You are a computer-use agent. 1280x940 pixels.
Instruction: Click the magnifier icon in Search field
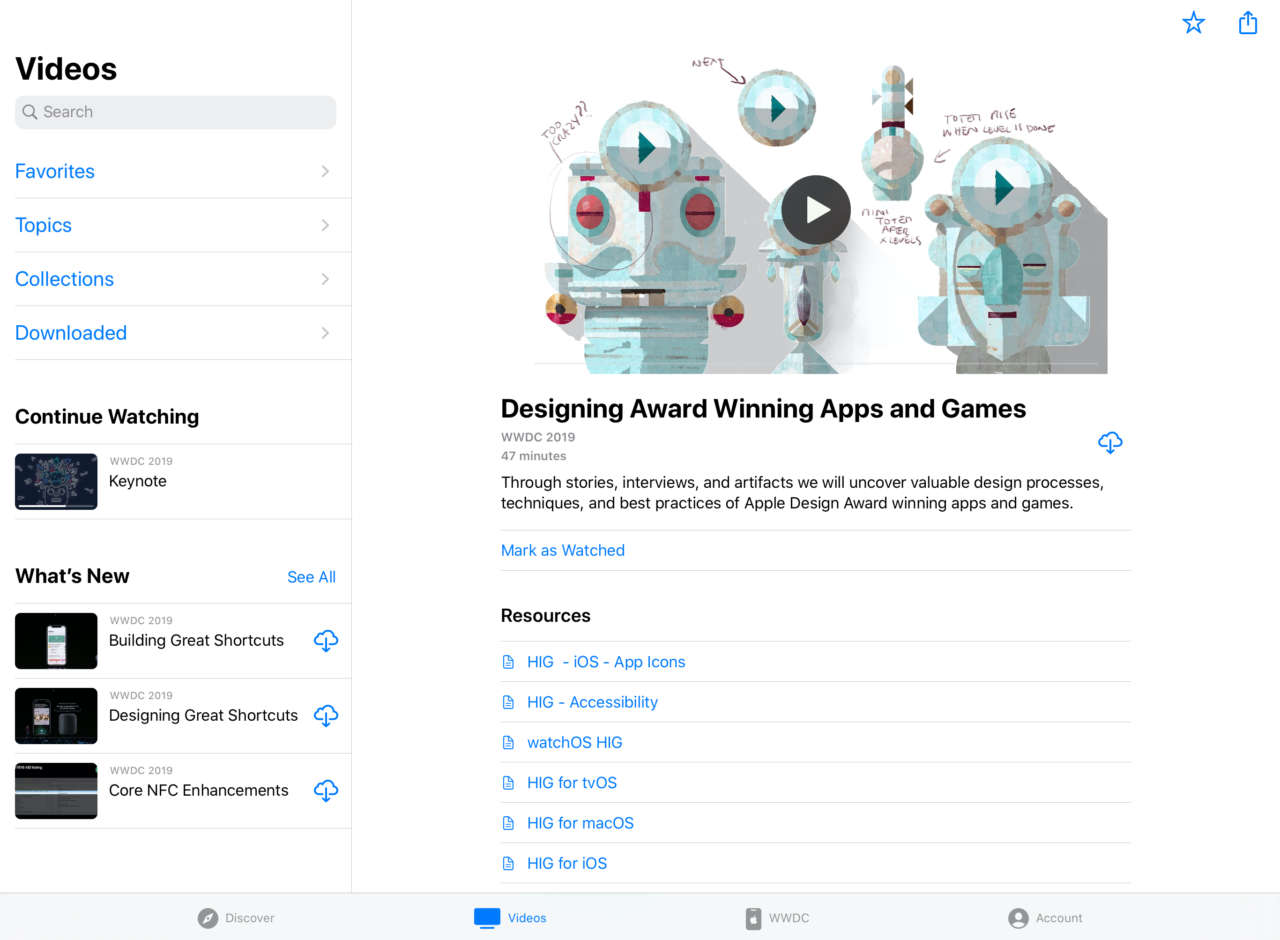click(30, 112)
